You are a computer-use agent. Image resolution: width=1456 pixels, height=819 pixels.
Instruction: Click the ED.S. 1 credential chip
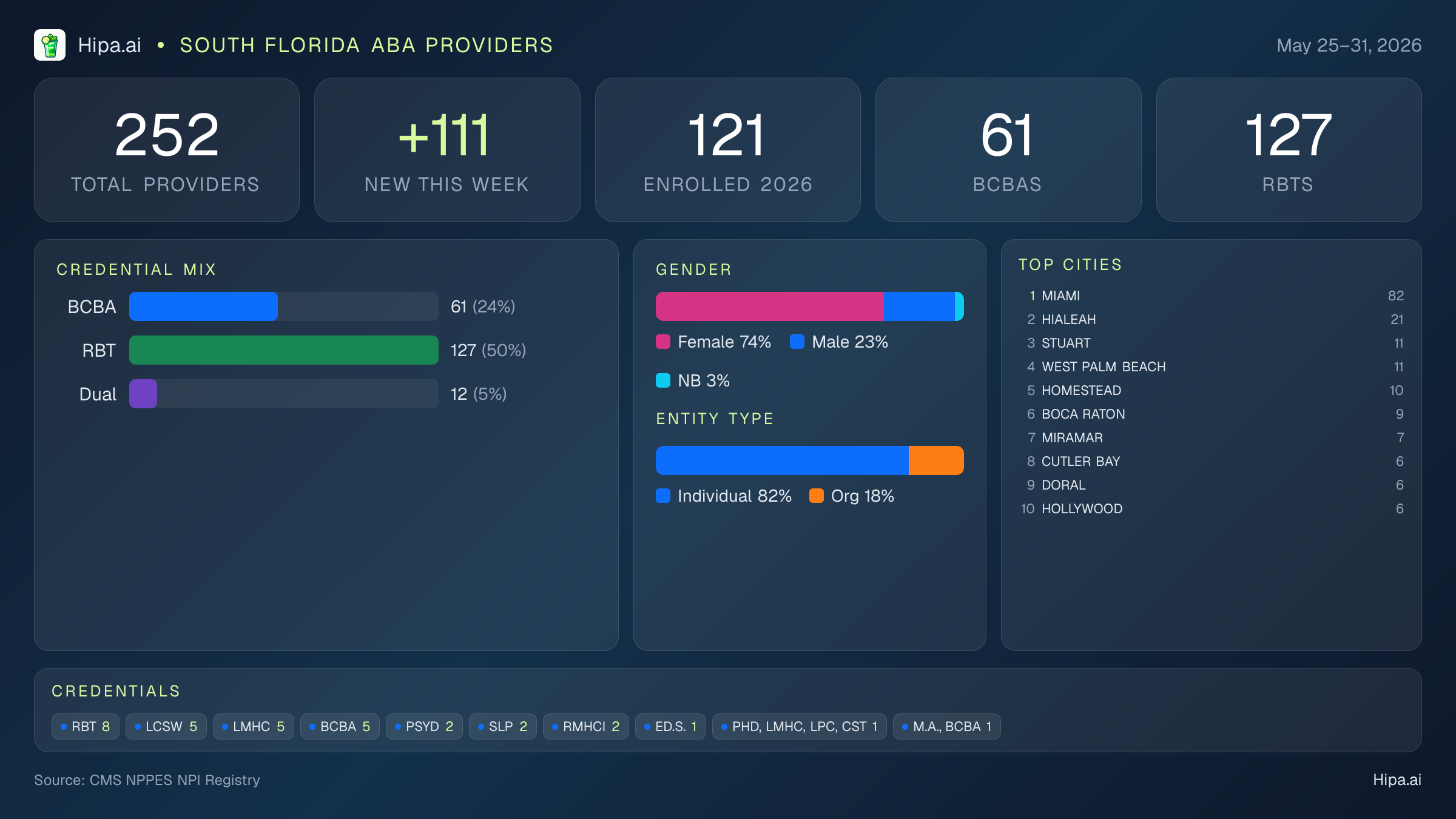point(670,726)
